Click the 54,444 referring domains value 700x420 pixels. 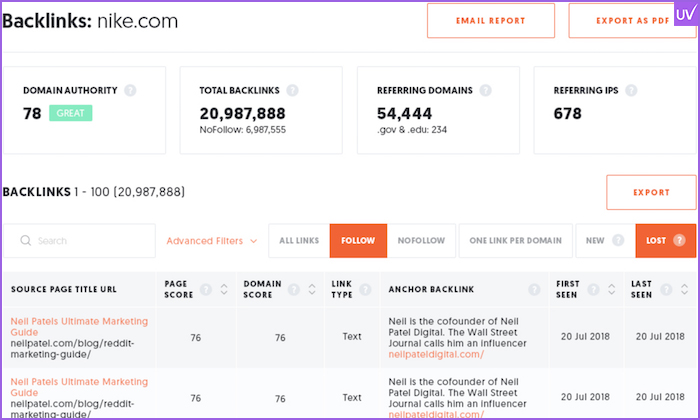point(404,113)
